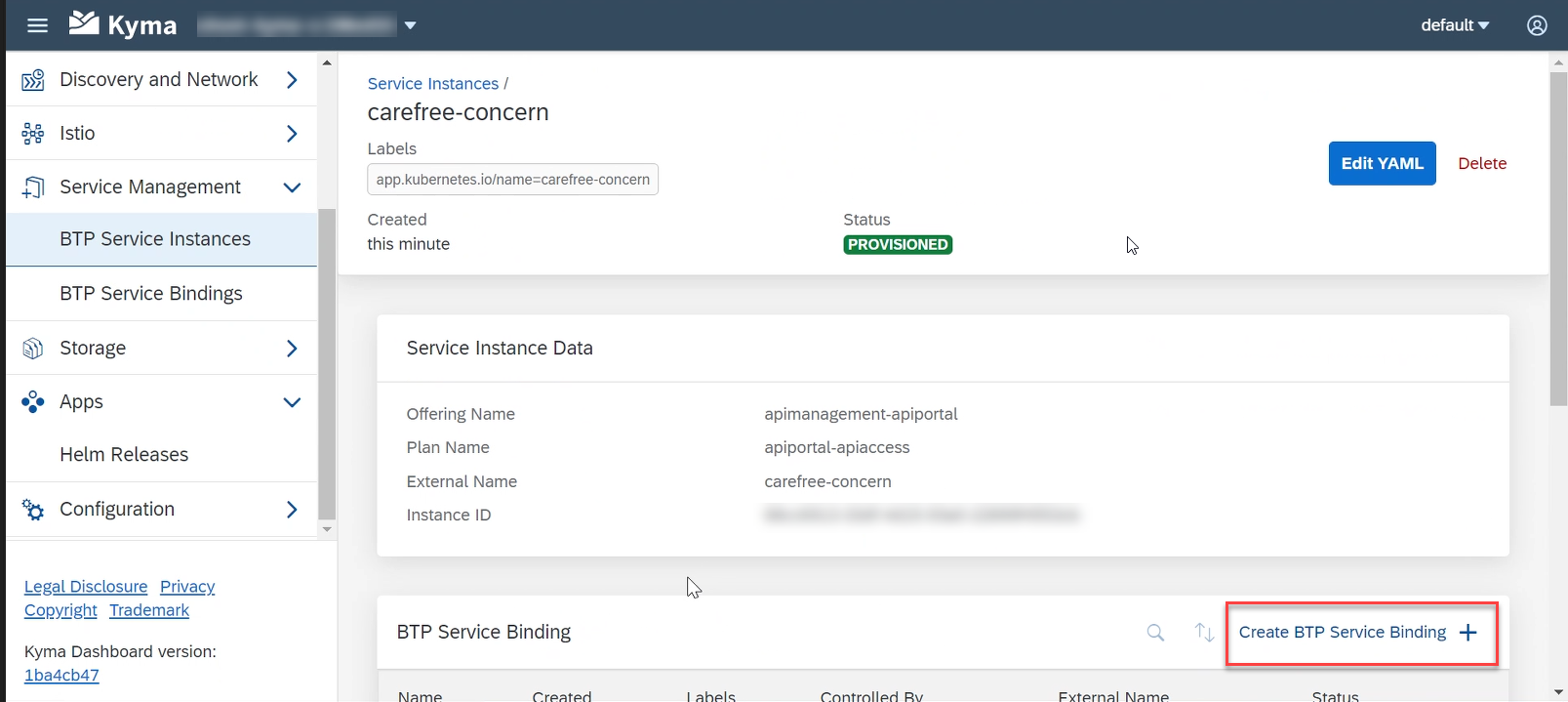The height and width of the screenshot is (702, 1568).
Task: Collapse the Apps section
Action: [292, 402]
